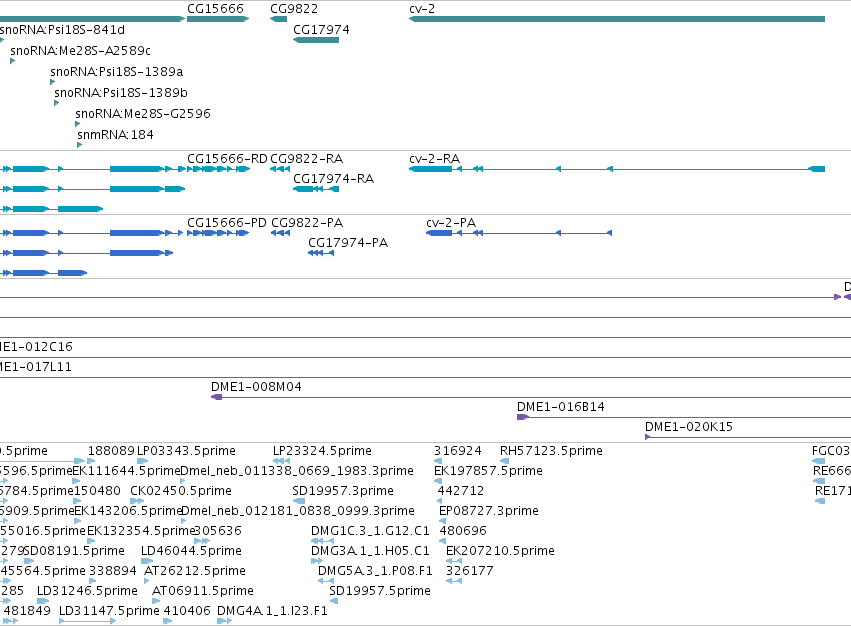Select the 316924 EST label
The width and height of the screenshot is (851, 626).
point(458,451)
